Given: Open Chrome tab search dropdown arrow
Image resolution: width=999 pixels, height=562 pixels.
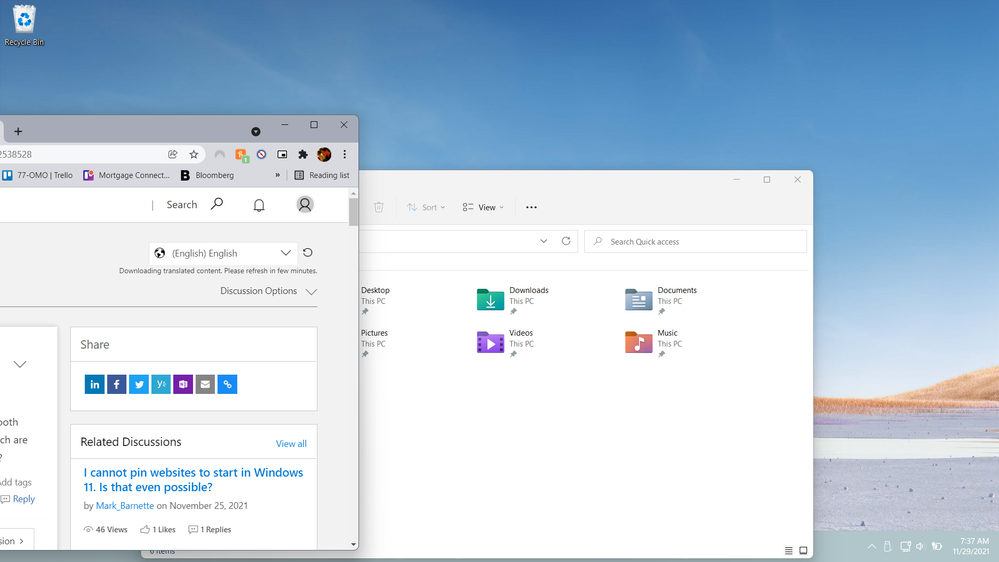Looking at the screenshot, I should pos(255,132).
